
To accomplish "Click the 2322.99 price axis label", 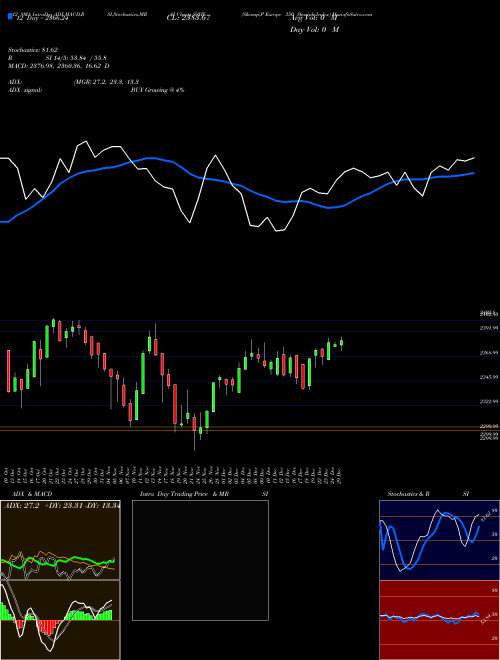I will coord(489,402).
